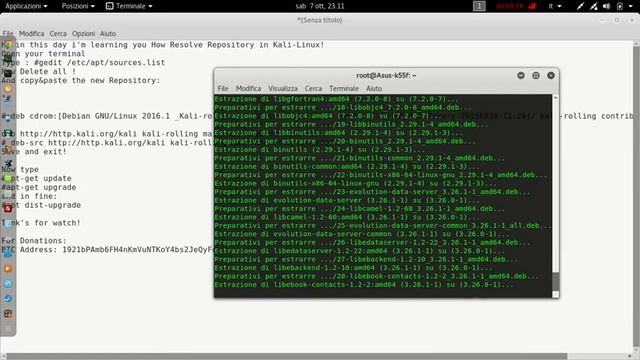Maximize the Senza titolo editor window

pos(617,20)
